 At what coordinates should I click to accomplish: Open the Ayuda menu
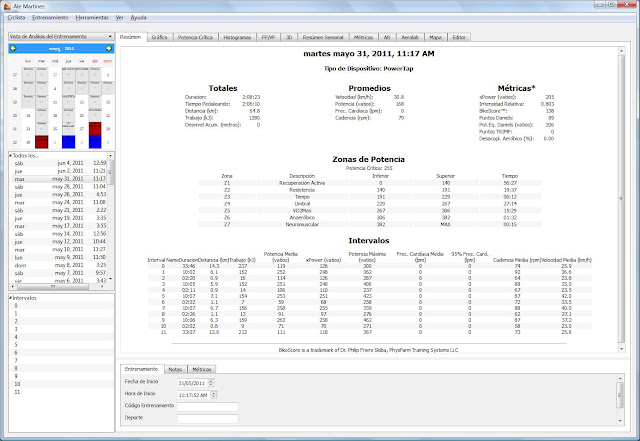point(138,18)
